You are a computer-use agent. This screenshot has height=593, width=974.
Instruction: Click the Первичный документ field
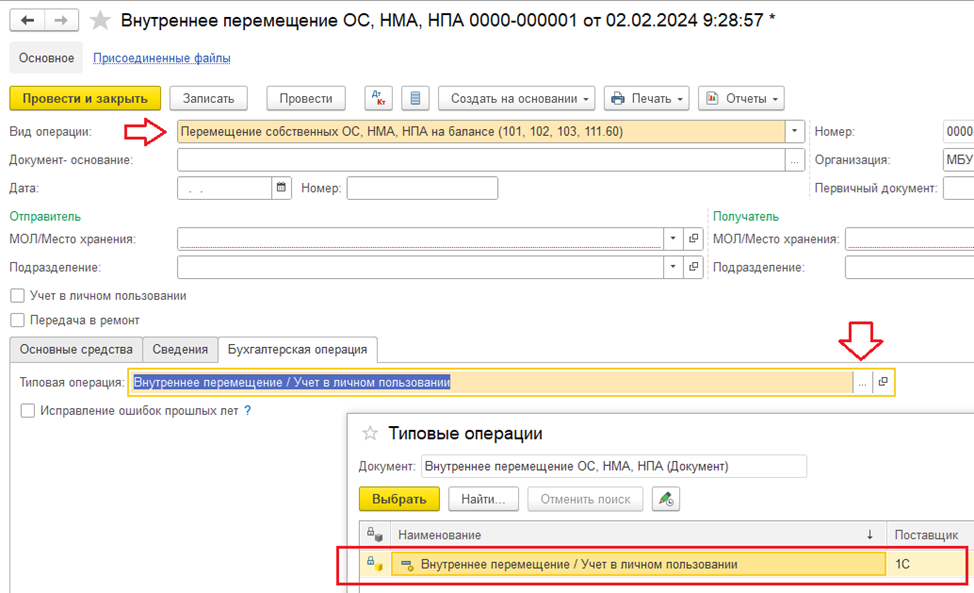coord(958,188)
